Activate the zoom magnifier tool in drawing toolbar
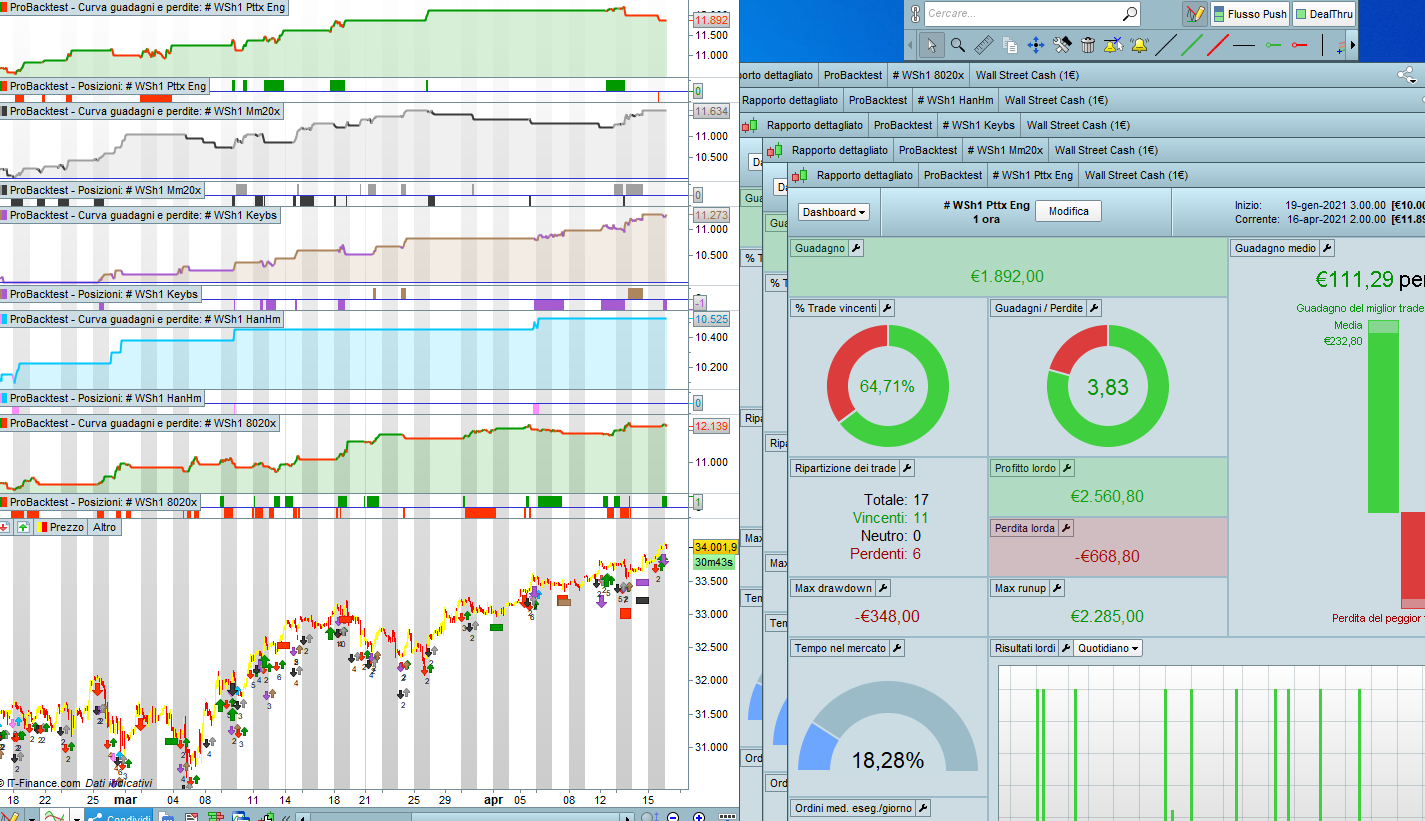Screen dimensions: 1425x821 [x=958, y=45]
